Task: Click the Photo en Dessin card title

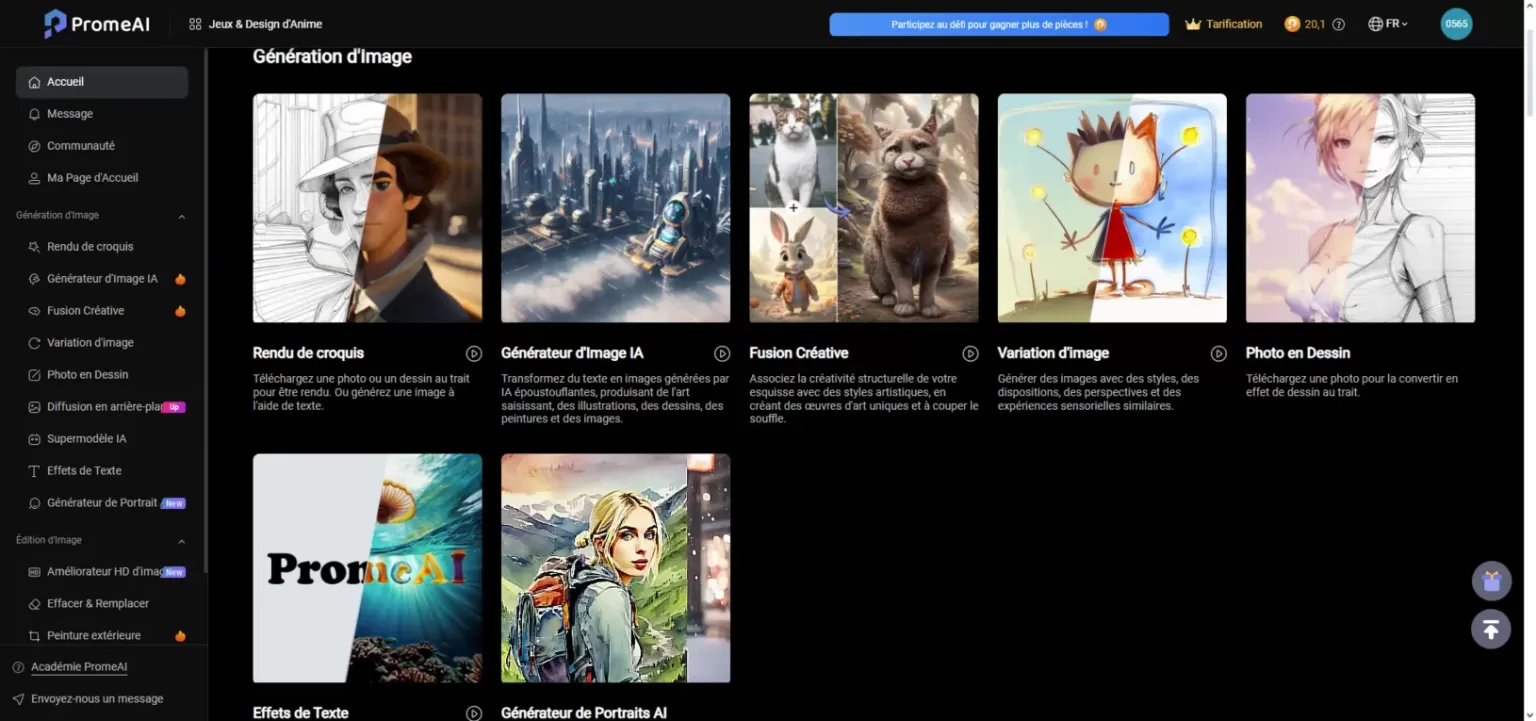Action: pos(1298,353)
